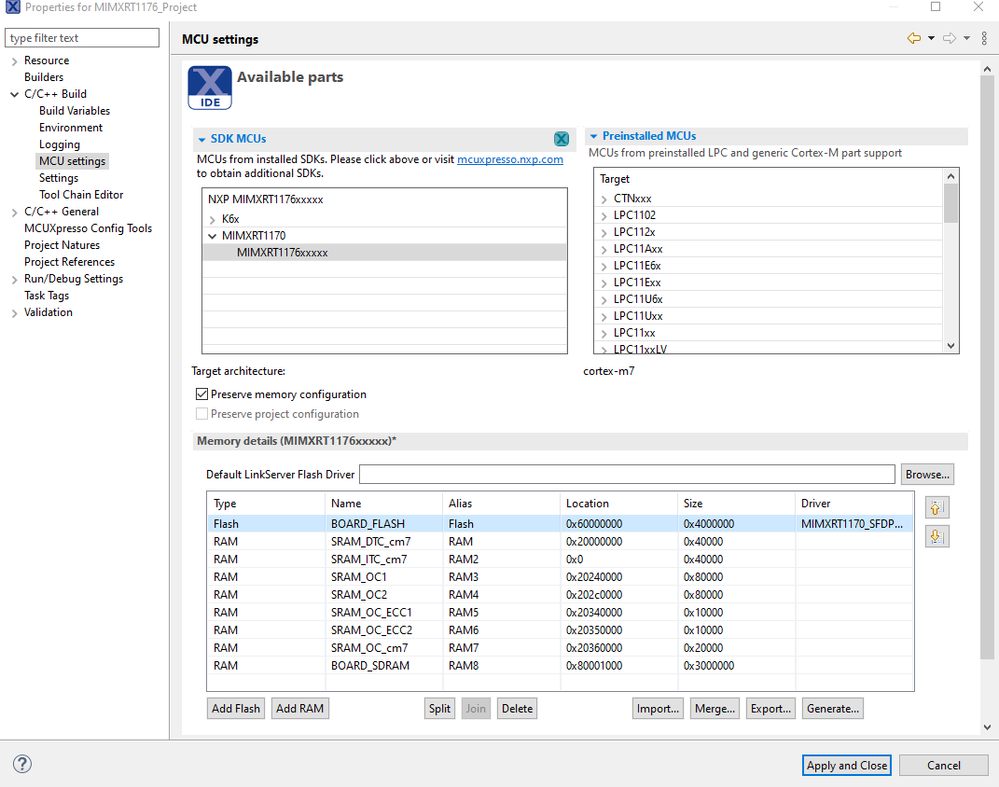
Task: Open the view menu three-dots icon
Action: tap(984, 38)
